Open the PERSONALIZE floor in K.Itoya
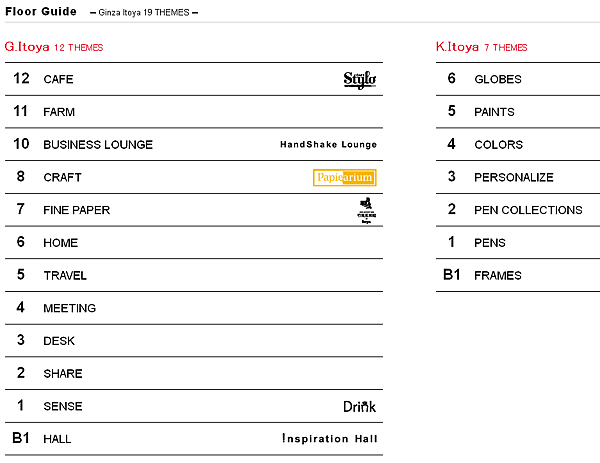 coord(518,177)
